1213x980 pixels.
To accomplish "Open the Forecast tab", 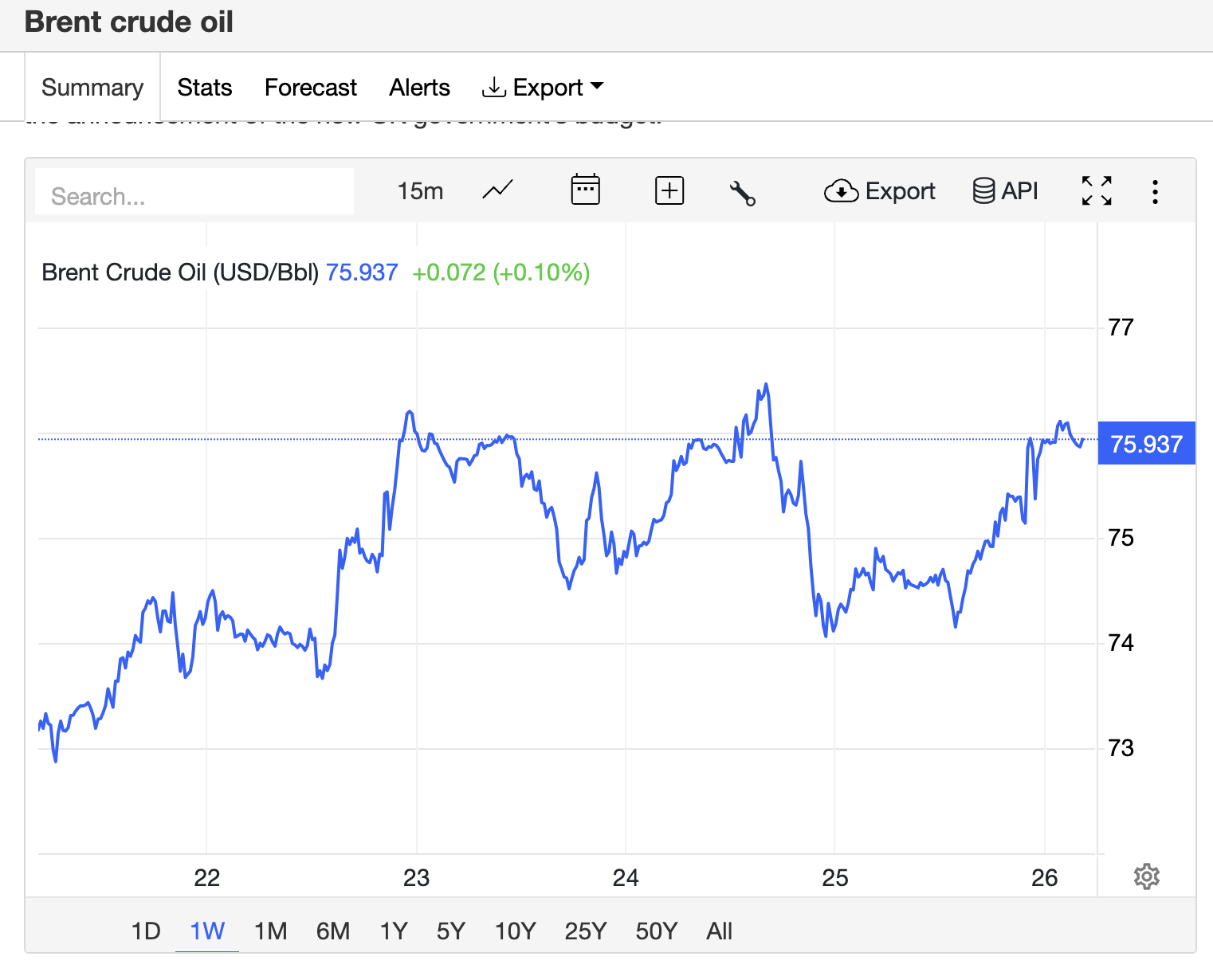I will point(311,88).
